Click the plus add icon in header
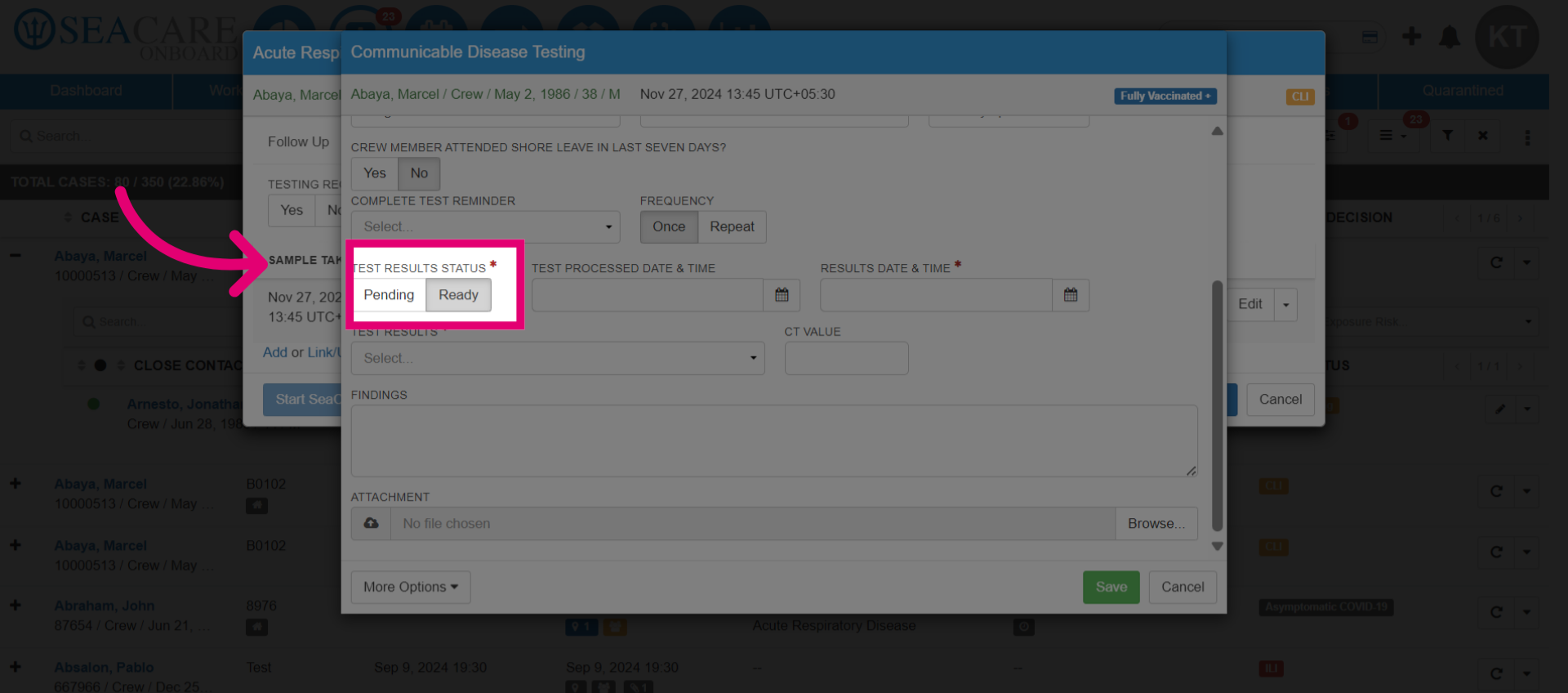This screenshot has height=693, width=1568. tap(1411, 36)
